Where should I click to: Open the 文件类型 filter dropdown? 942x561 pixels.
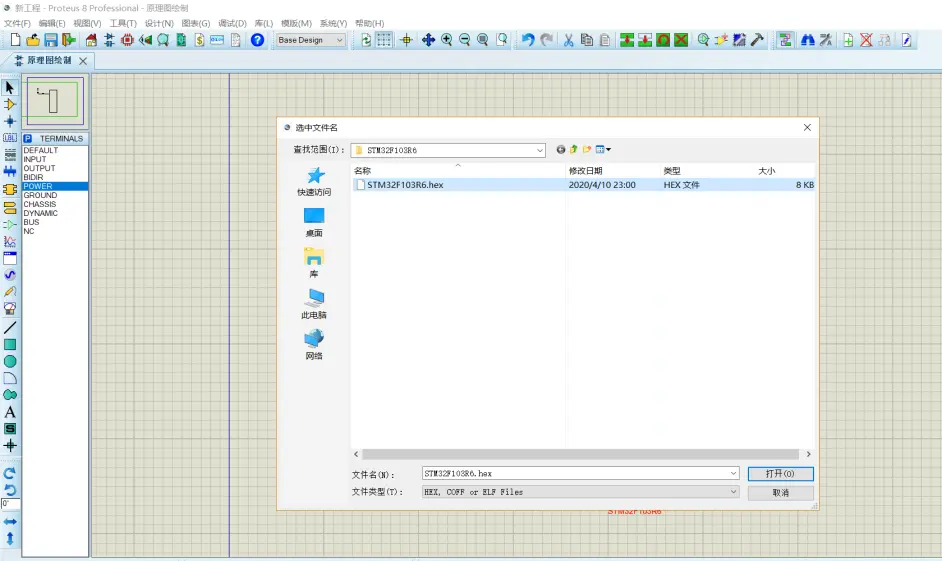pos(733,491)
